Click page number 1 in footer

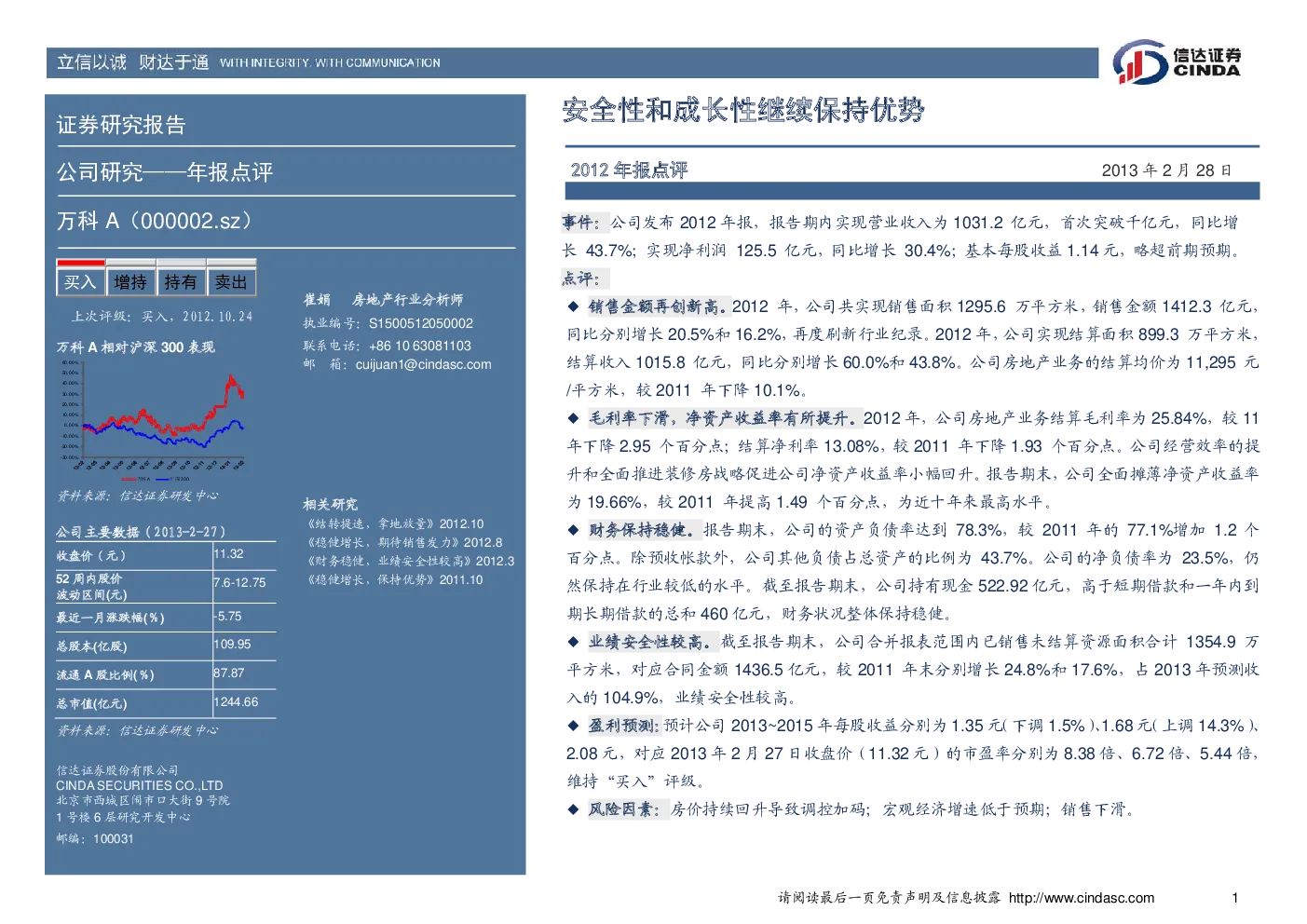[x=1235, y=898]
